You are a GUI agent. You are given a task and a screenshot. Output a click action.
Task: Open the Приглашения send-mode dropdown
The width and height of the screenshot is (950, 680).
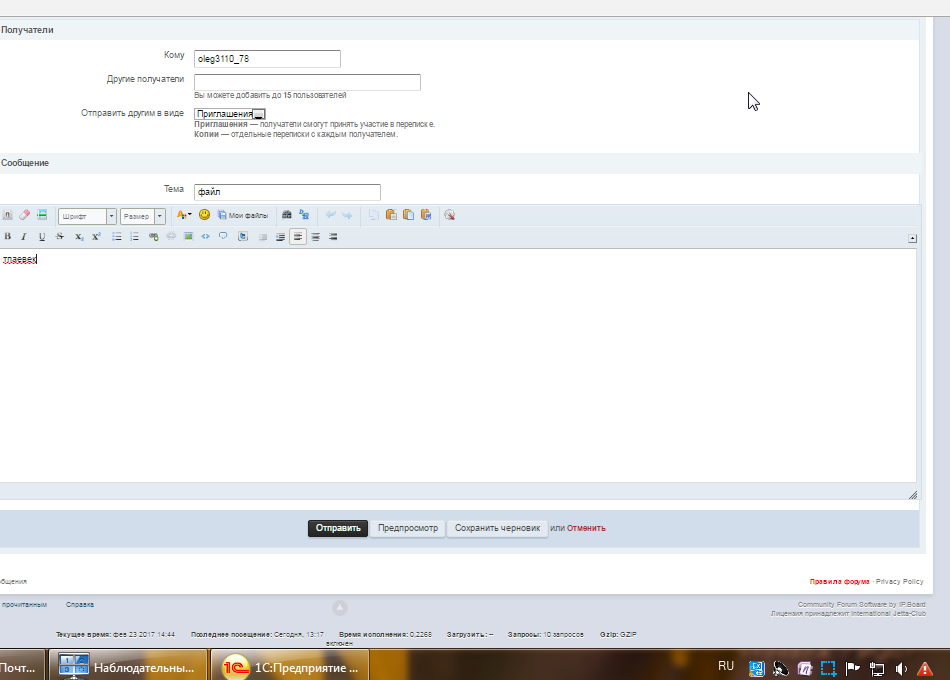click(230, 113)
